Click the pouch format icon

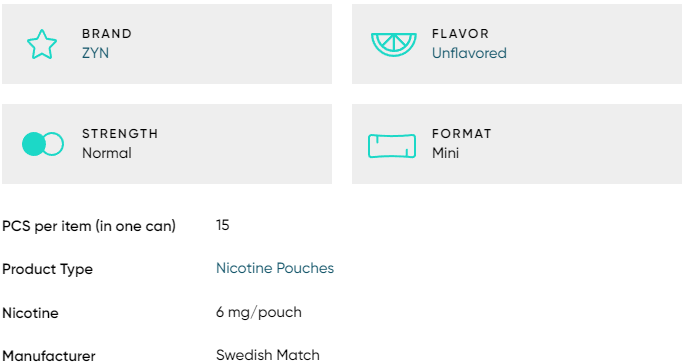392,146
